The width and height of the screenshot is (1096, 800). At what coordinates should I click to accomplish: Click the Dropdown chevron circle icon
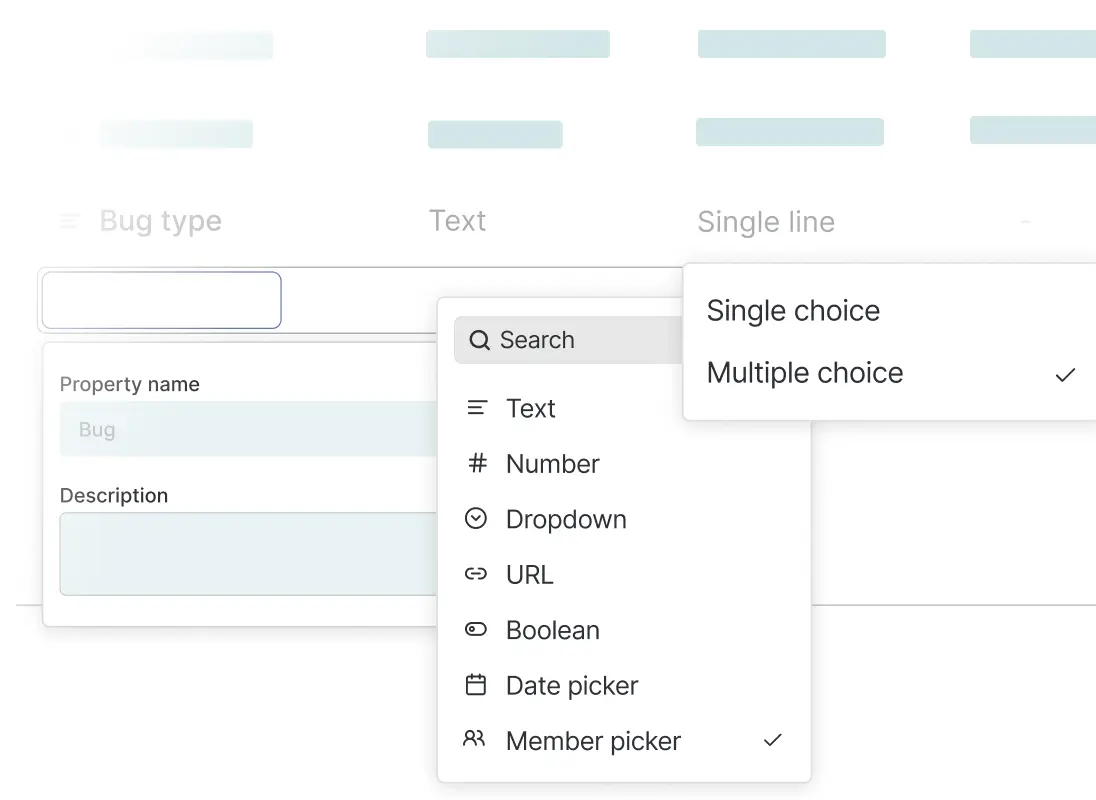coord(476,519)
